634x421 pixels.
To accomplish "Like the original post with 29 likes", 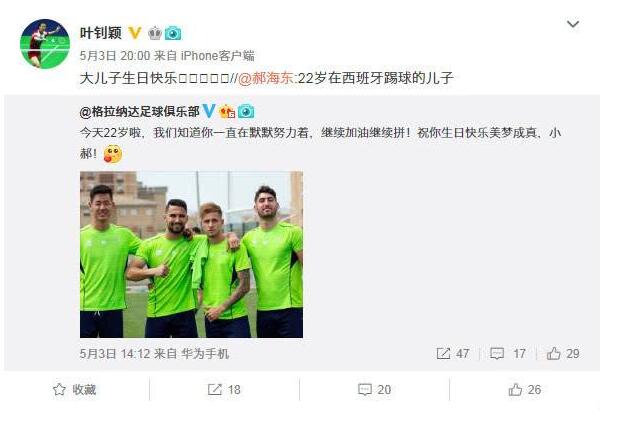I will click(x=563, y=353).
